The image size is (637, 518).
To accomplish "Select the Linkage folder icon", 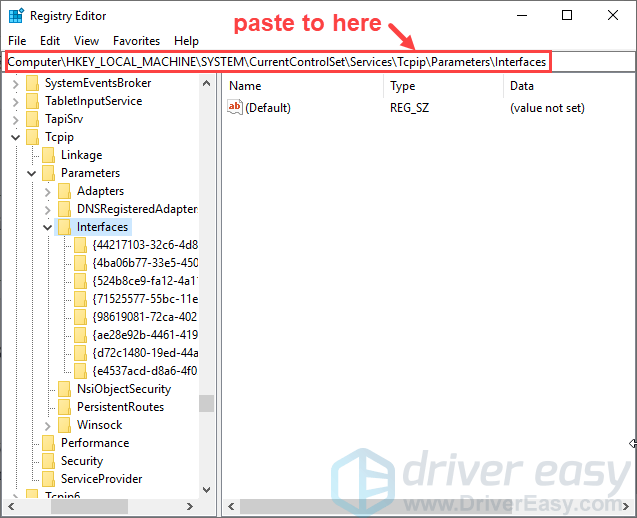I will coord(48,155).
